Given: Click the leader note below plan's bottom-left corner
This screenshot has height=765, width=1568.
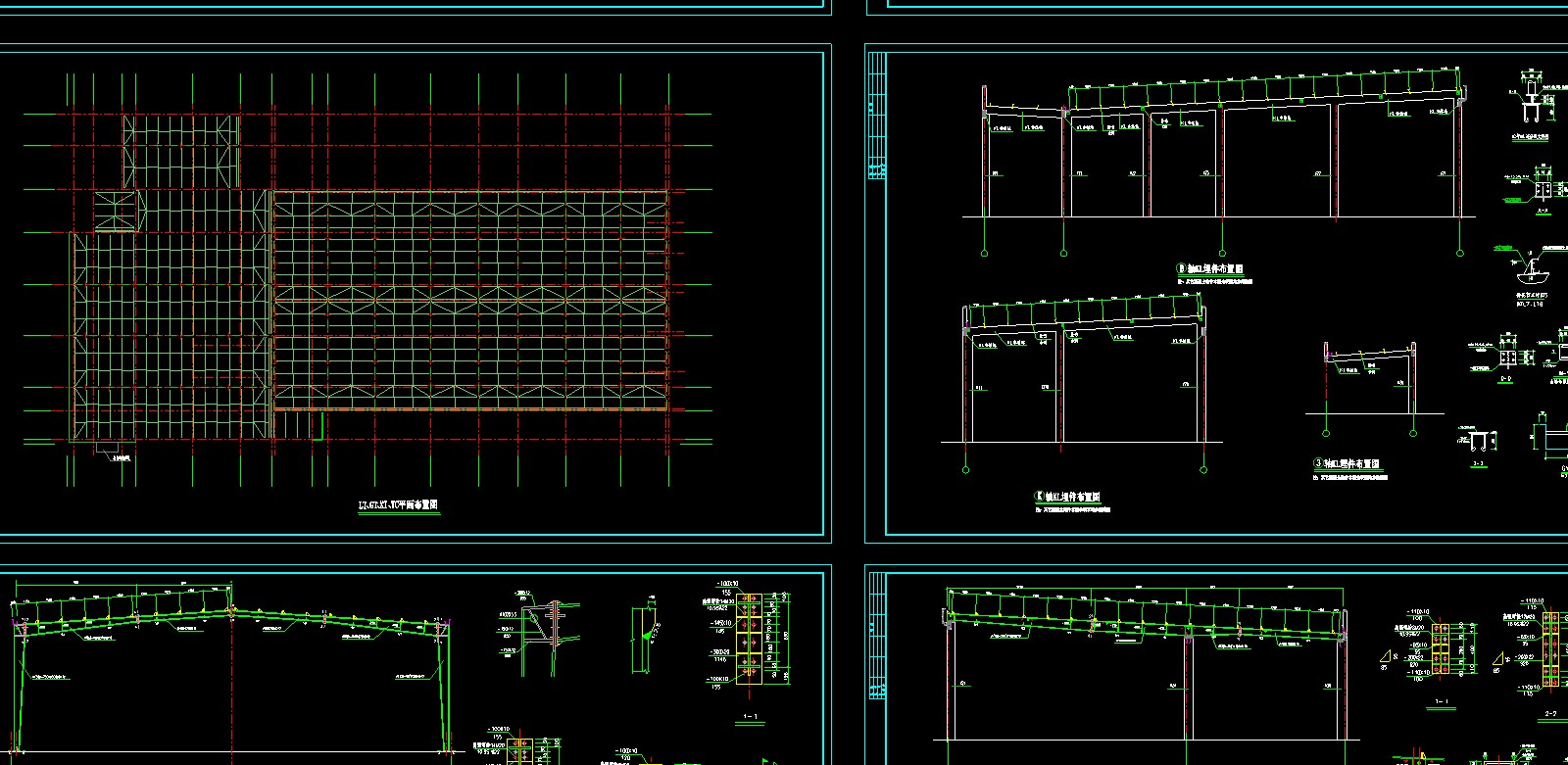Looking at the screenshot, I should 121,455.
